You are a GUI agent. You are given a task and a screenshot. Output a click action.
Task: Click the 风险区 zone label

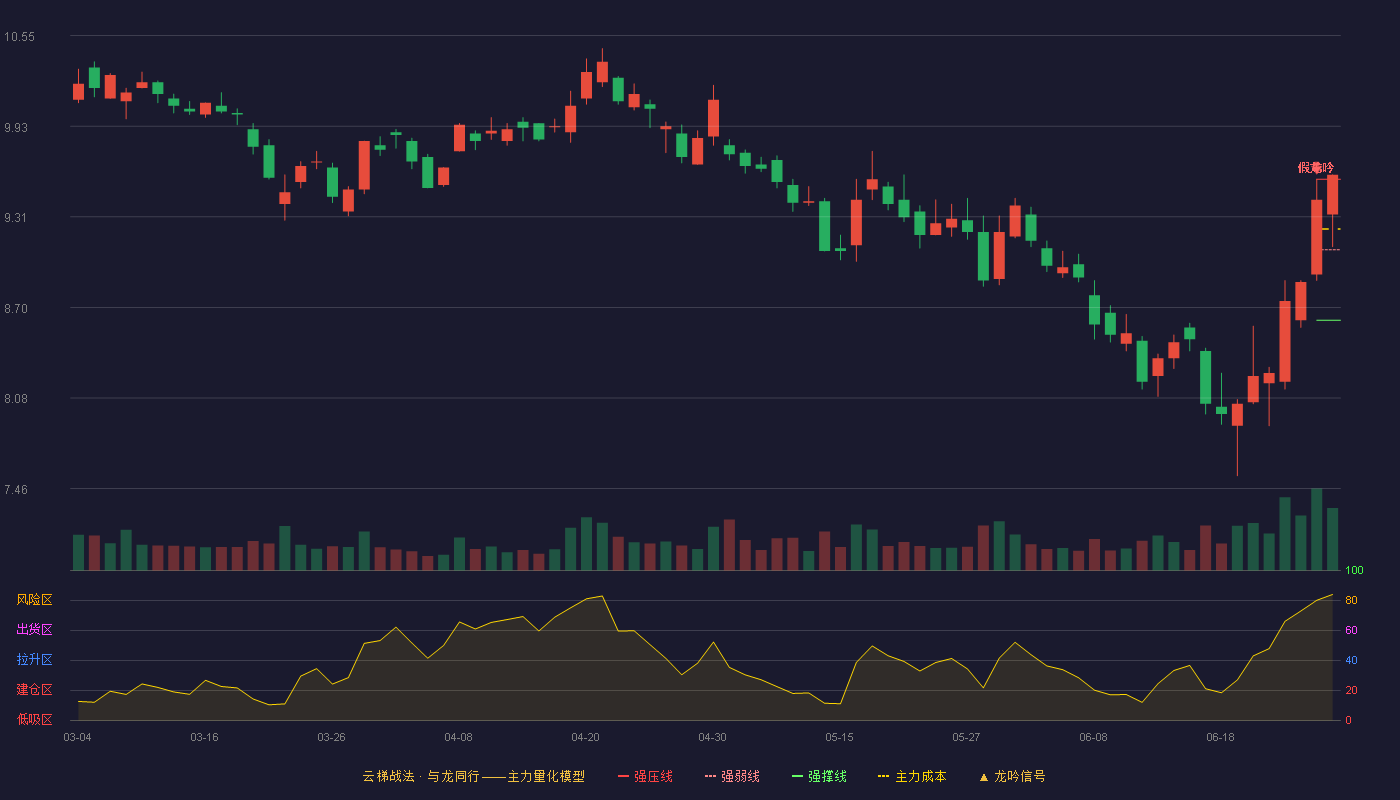coord(34,600)
